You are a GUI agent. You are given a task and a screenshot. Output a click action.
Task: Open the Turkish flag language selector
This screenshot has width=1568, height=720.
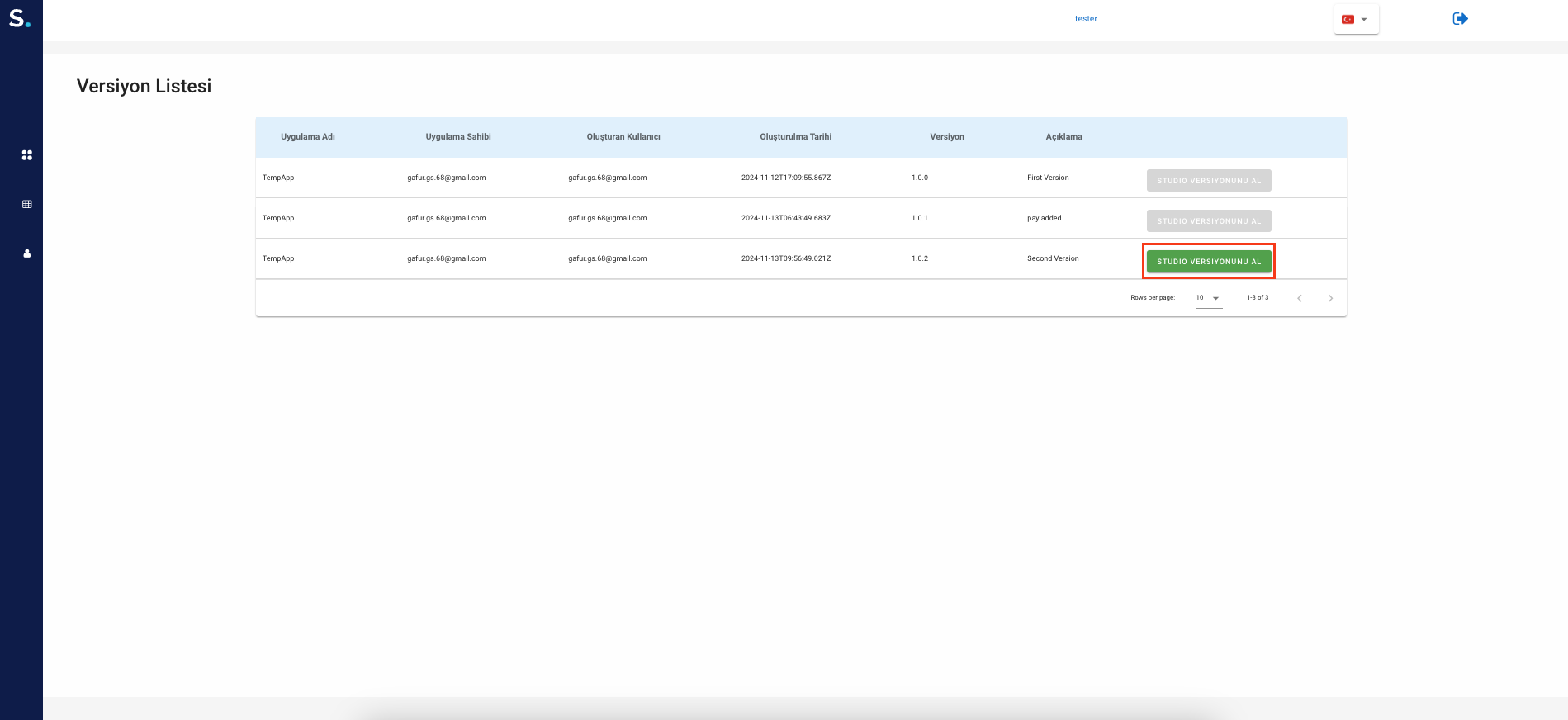click(x=1355, y=19)
